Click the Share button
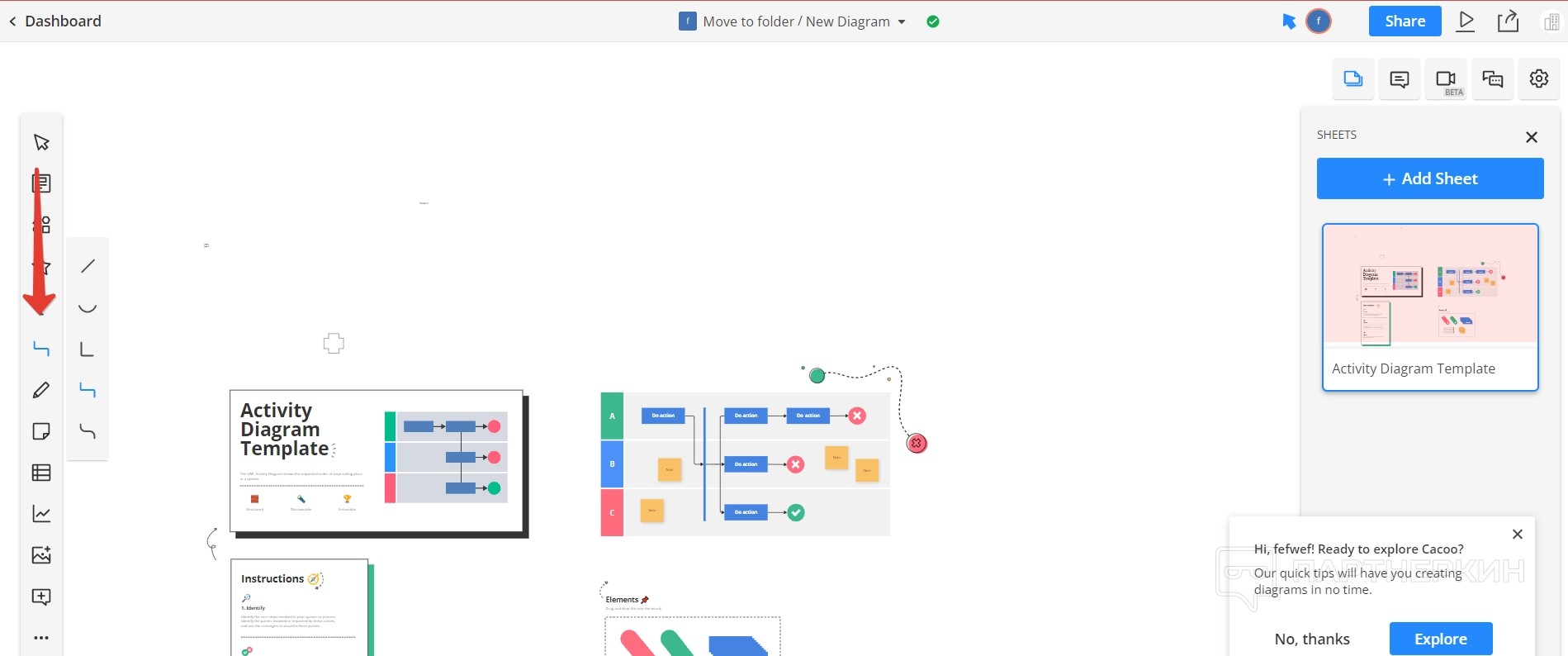The height and width of the screenshot is (656, 1568). pos(1405,21)
